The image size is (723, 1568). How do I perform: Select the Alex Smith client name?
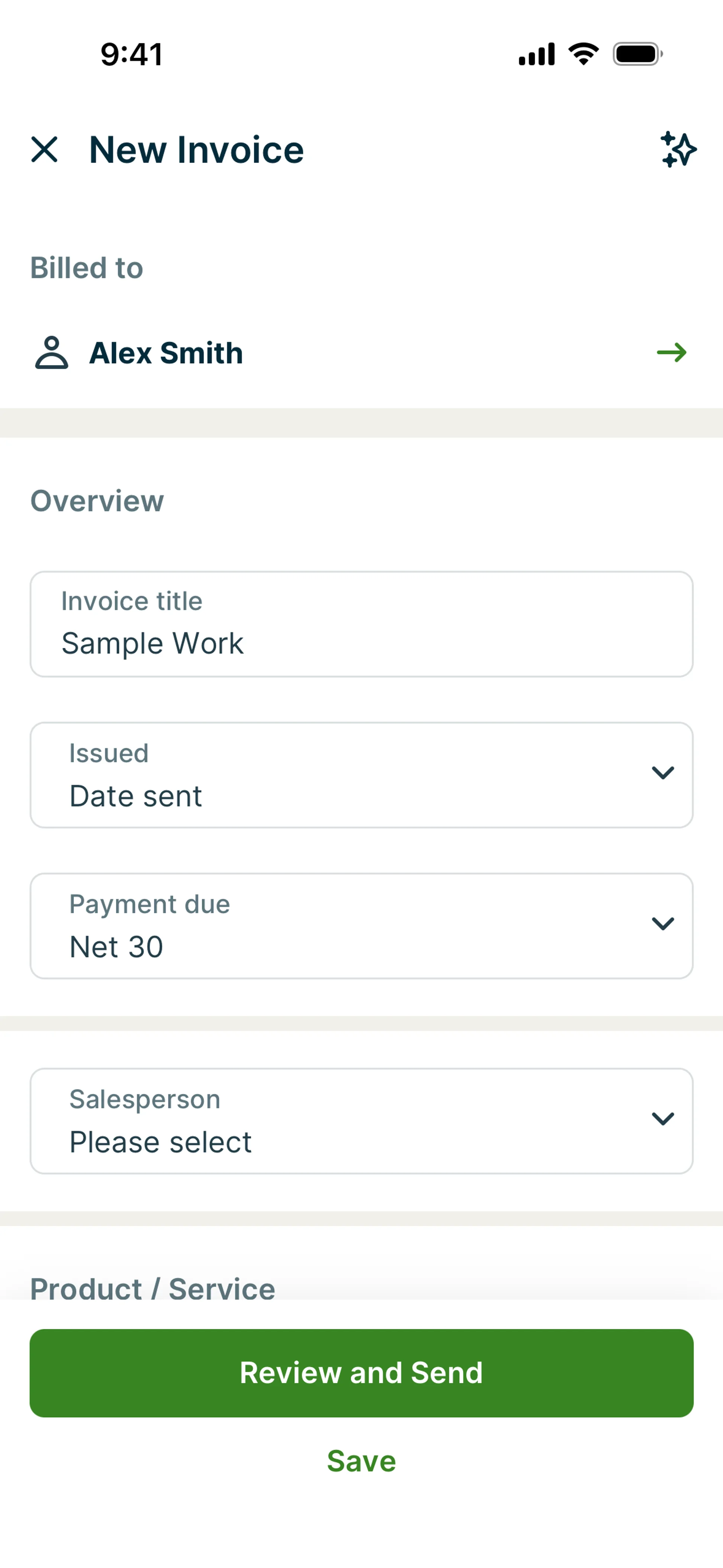[166, 353]
